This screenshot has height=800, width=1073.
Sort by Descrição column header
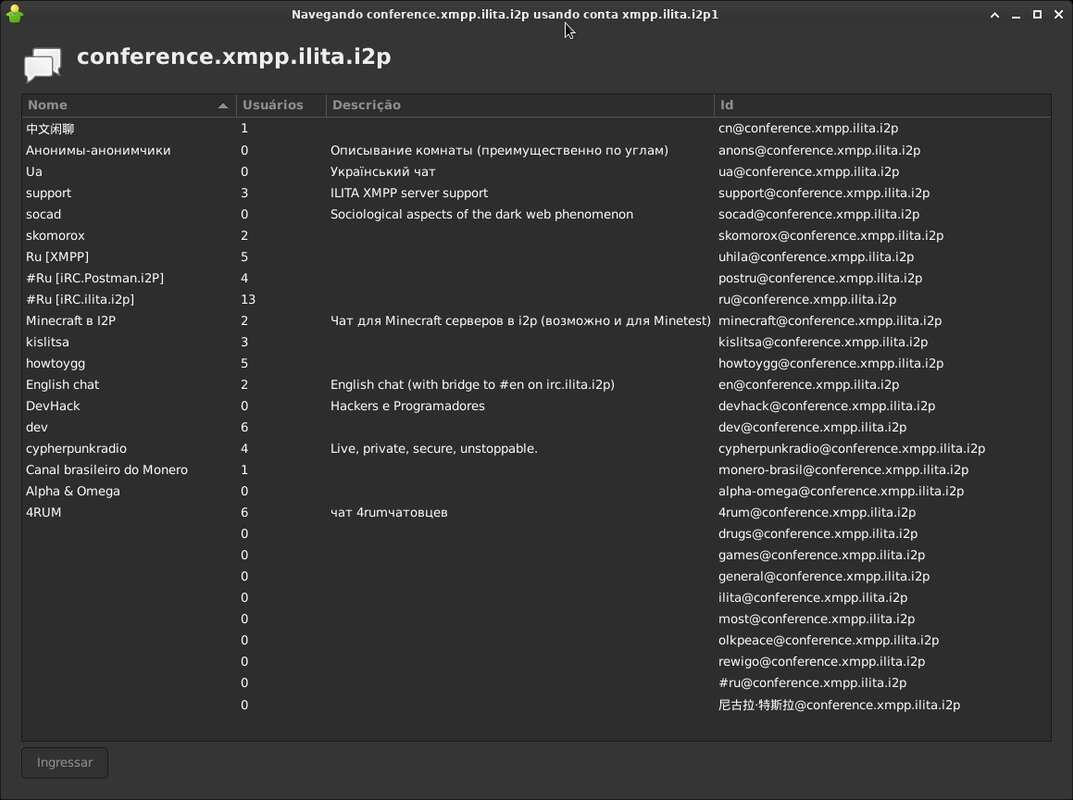pos(520,105)
